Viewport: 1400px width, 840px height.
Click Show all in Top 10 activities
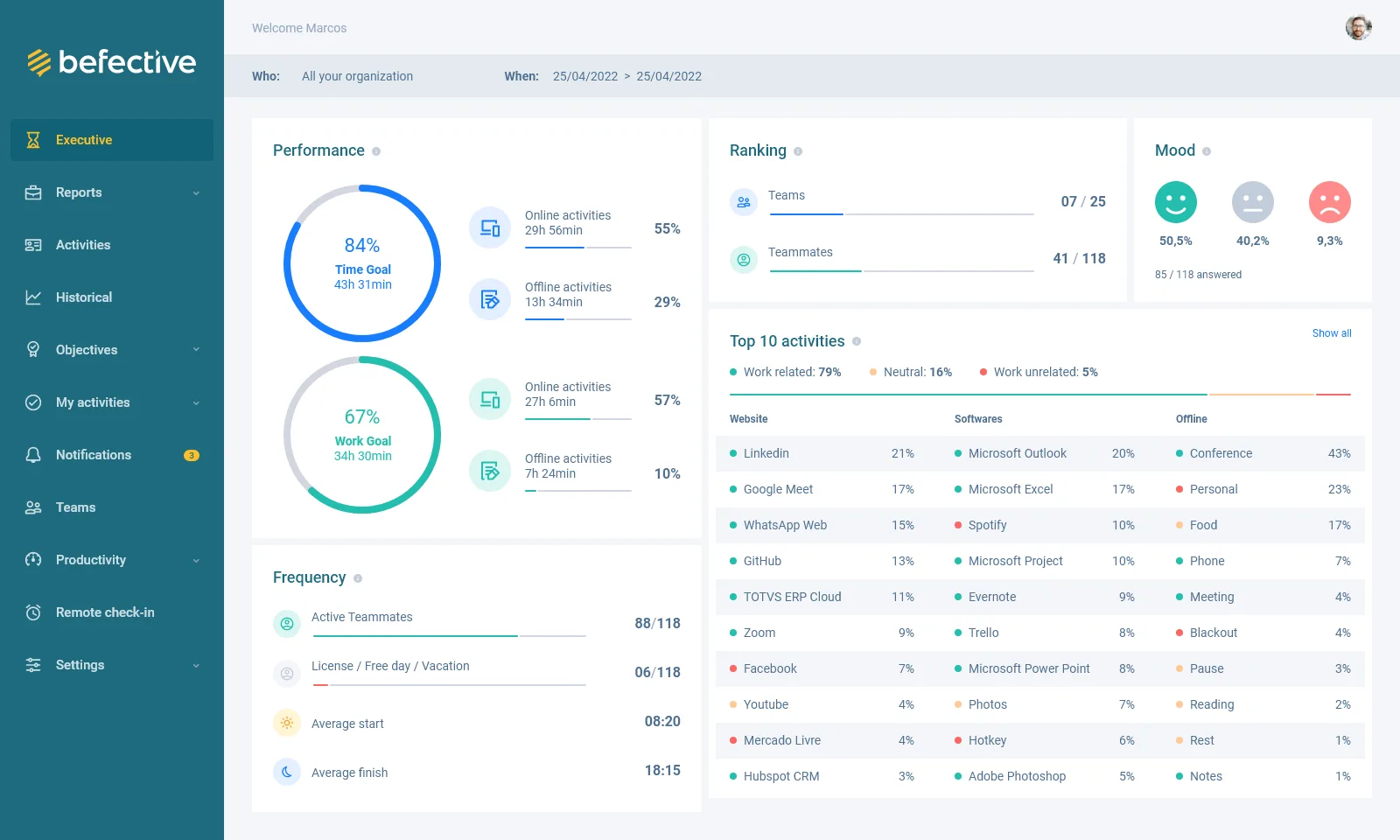pyautogui.click(x=1331, y=333)
